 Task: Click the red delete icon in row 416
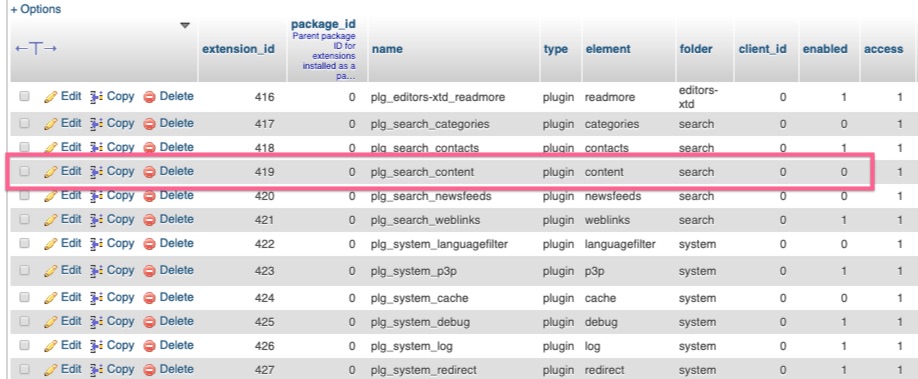click(x=149, y=97)
